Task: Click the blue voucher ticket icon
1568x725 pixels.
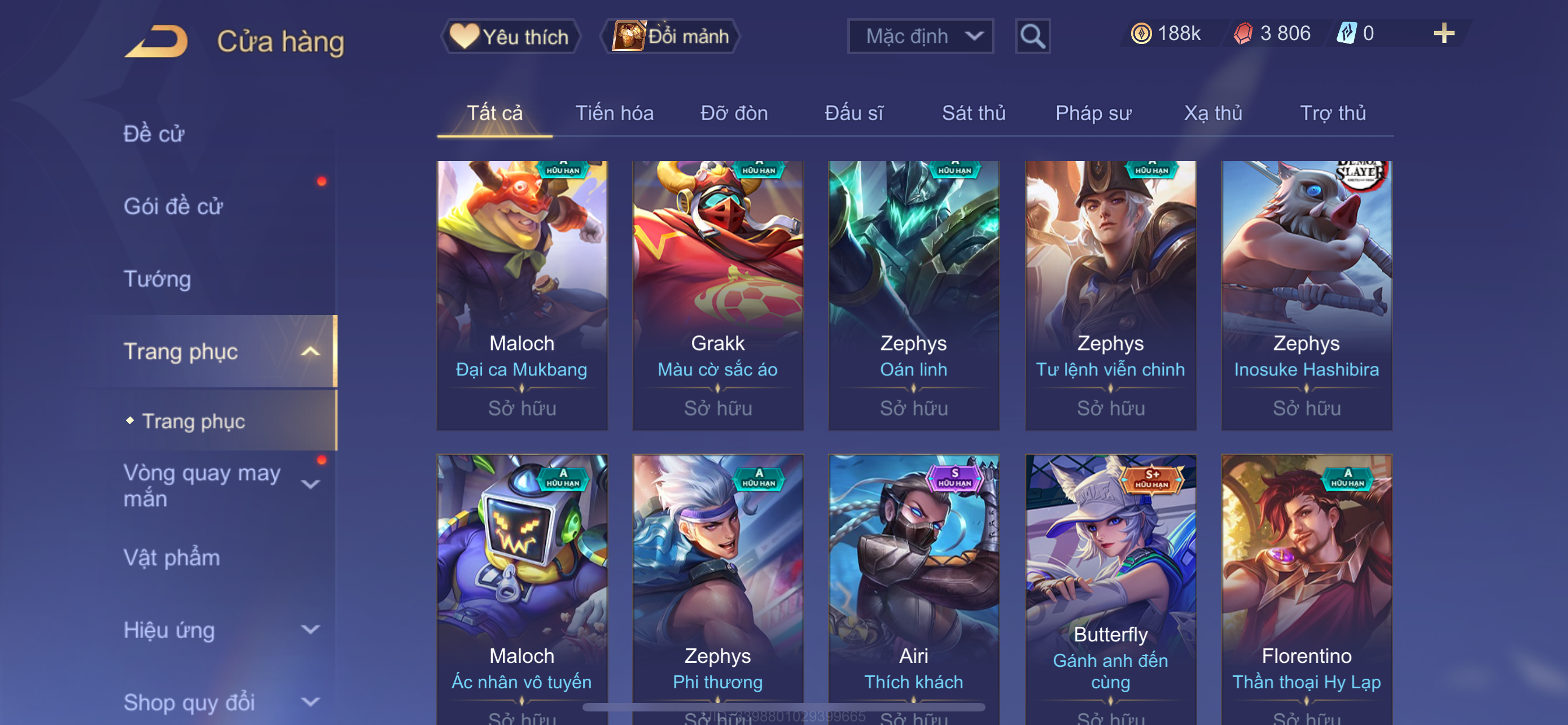Action: [x=1346, y=33]
